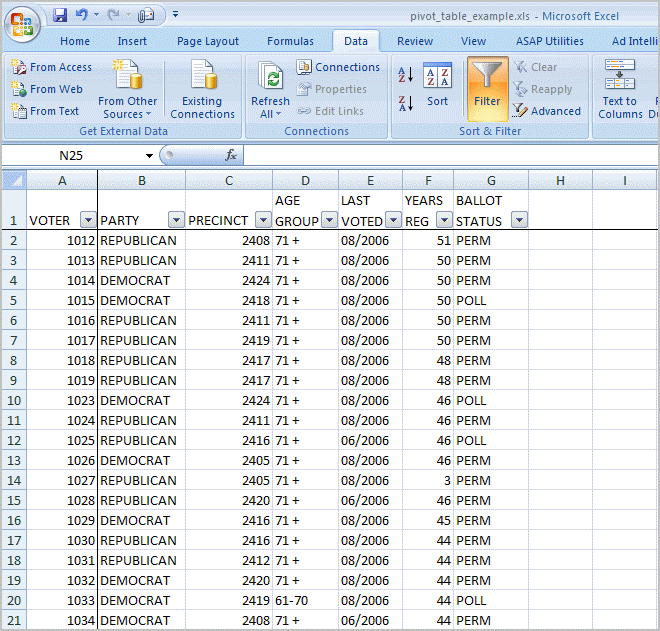Open the PARTY column filter dropdown
Image resolution: width=660 pixels, height=631 pixels.
pos(176,221)
